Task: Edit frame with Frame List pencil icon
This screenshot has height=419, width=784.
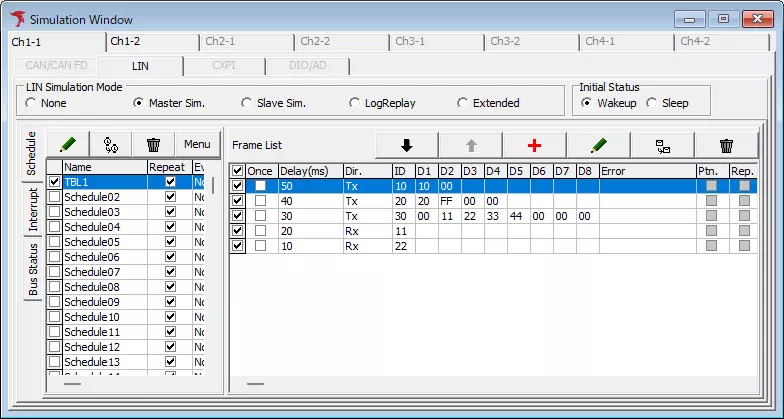Action: click(598, 146)
